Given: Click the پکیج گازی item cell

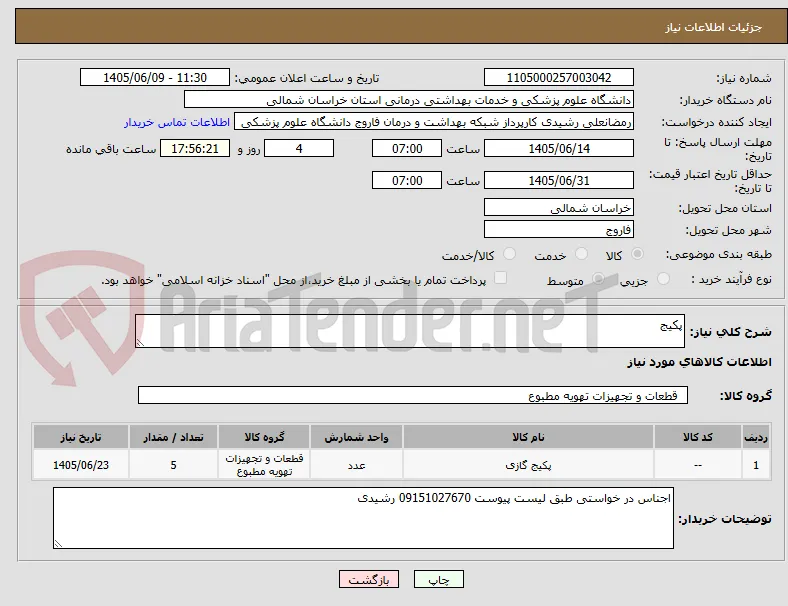Looking at the screenshot, I should (x=528, y=465).
